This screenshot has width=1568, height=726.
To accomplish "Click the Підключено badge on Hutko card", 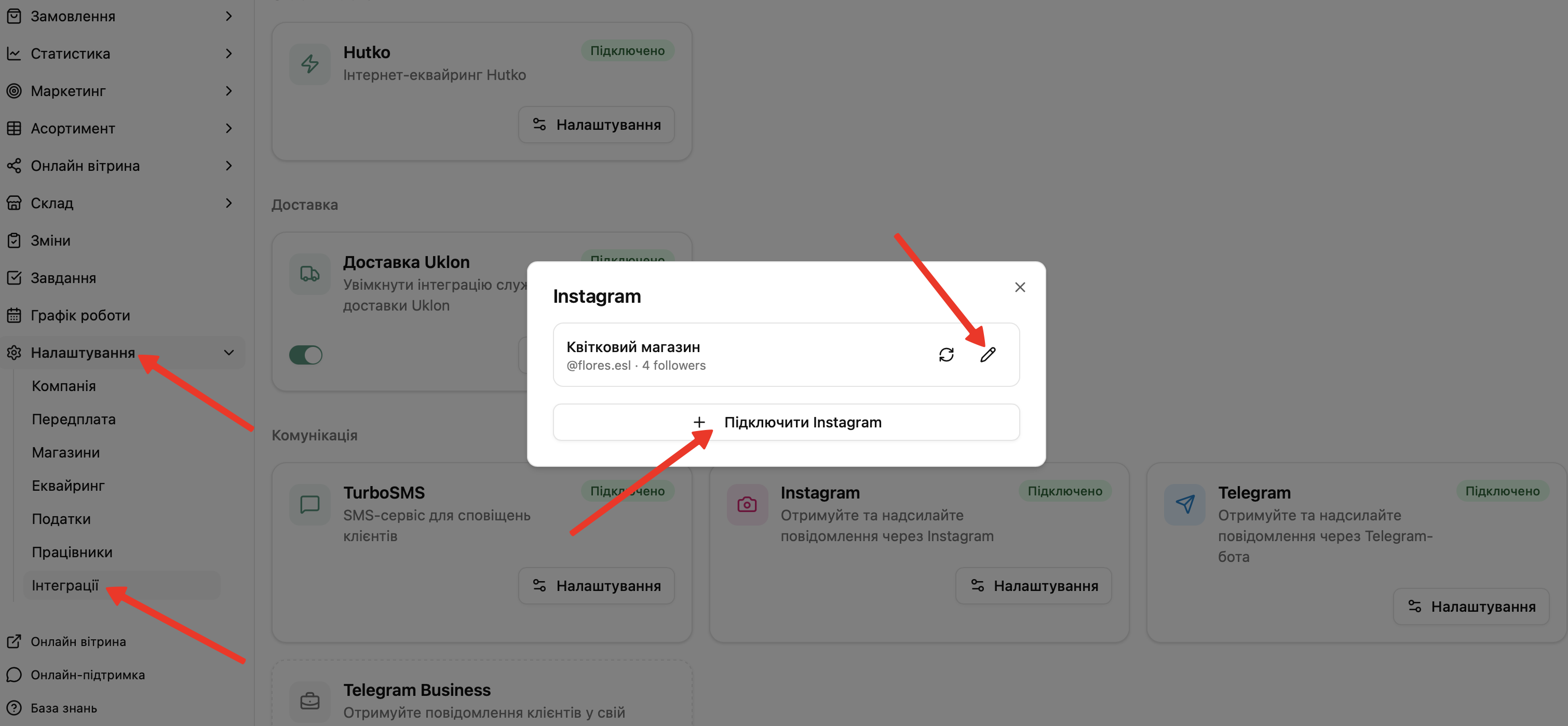I will (628, 50).
